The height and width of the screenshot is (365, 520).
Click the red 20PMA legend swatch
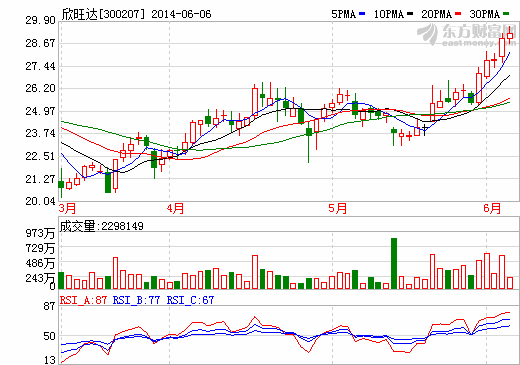pyautogui.click(x=458, y=14)
